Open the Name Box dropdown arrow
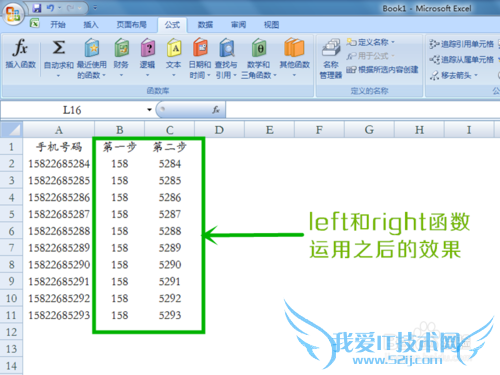The image size is (500, 375). (149, 110)
